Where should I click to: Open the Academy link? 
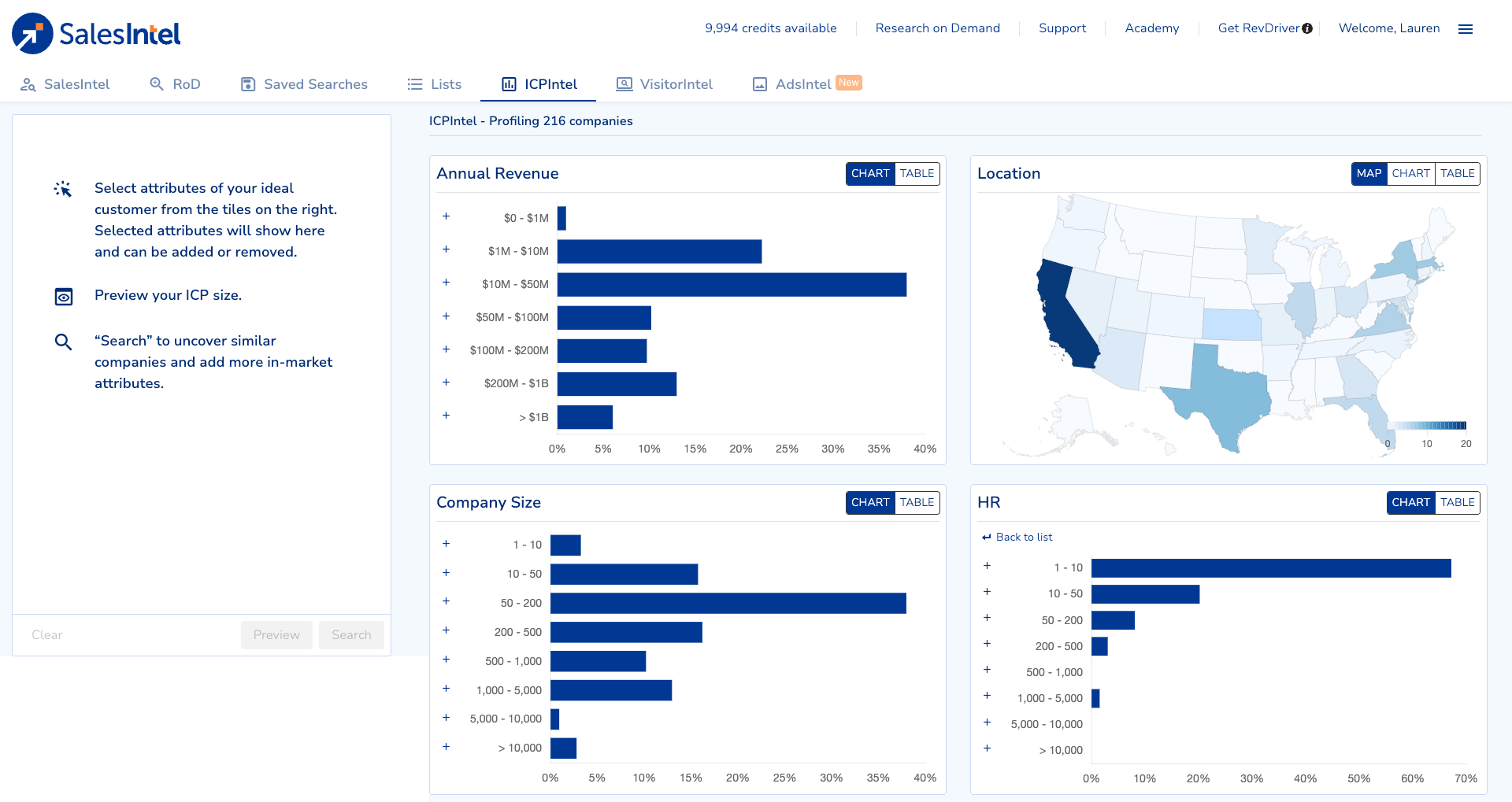click(1152, 28)
